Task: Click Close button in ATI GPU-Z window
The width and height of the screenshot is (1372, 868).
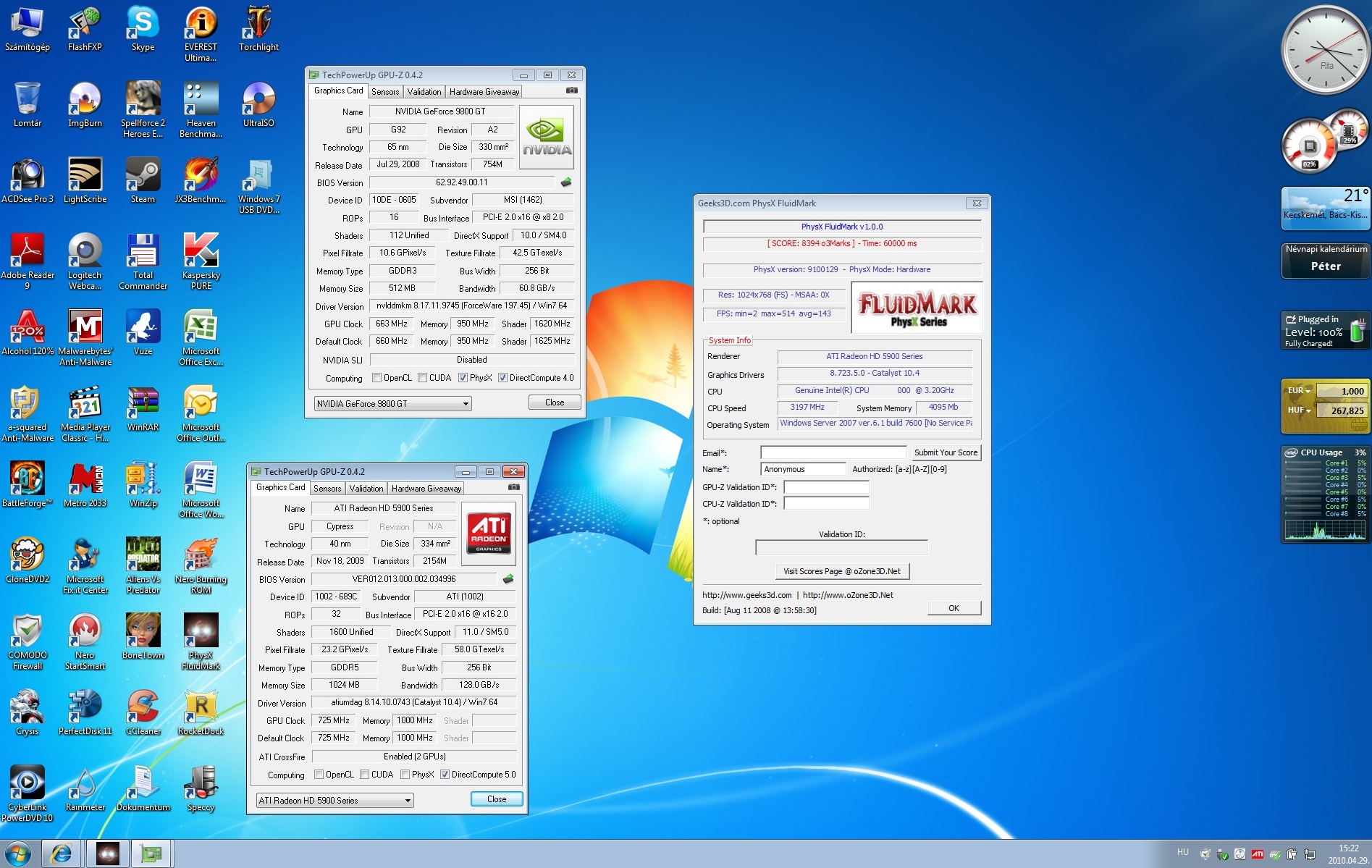Action: (x=497, y=799)
